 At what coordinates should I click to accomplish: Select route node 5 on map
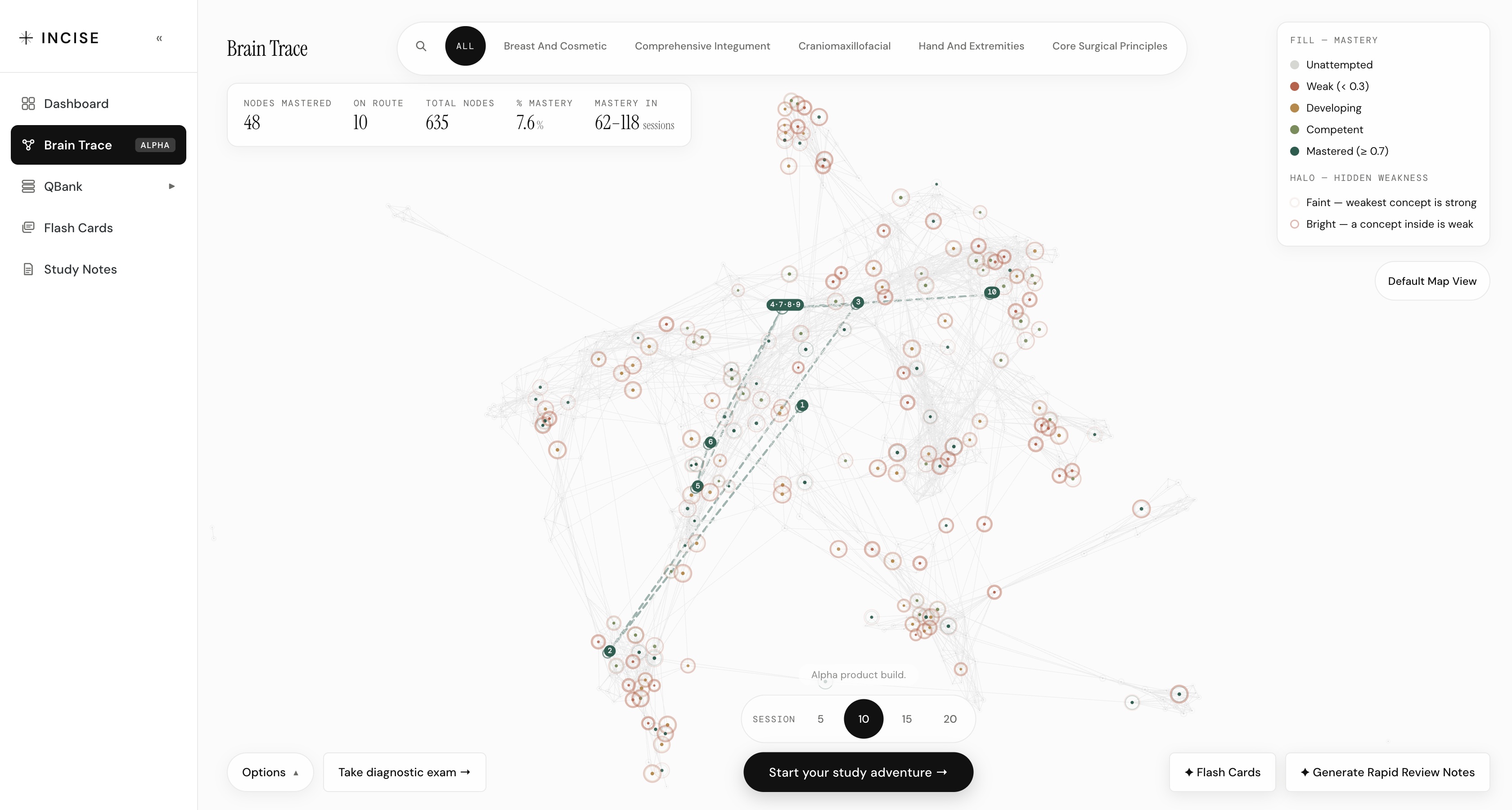tap(697, 486)
